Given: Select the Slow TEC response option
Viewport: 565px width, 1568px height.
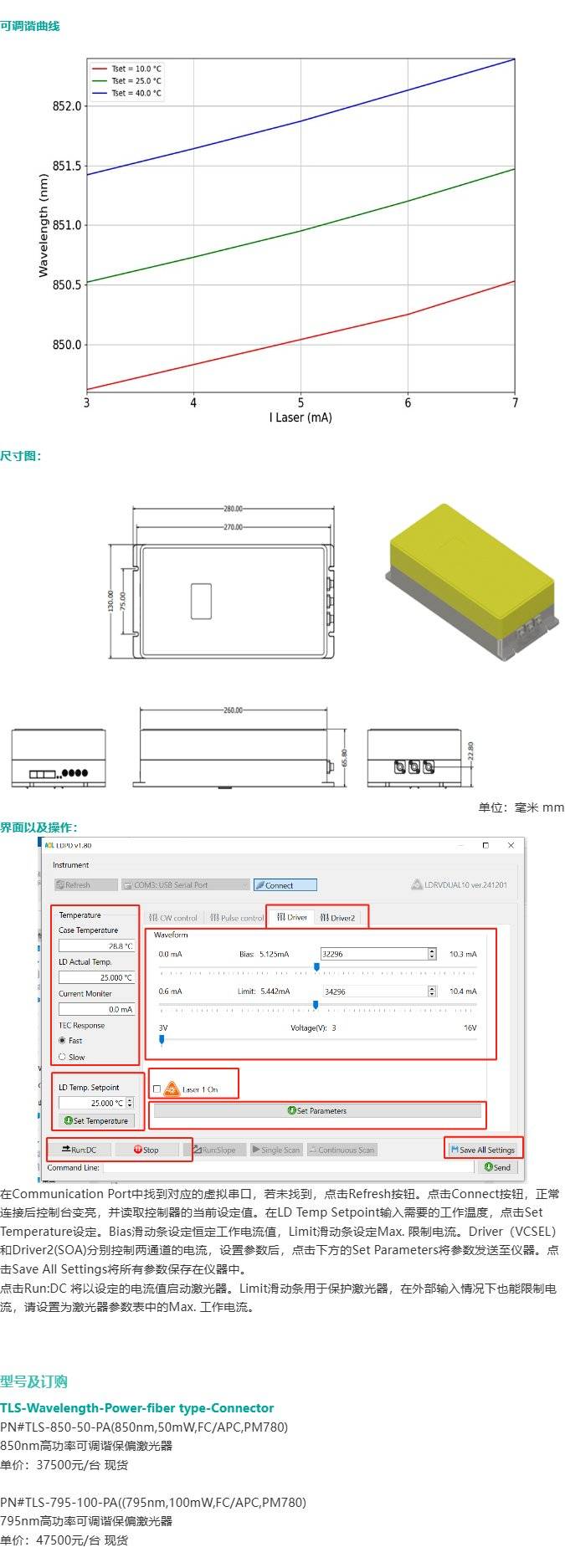Looking at the screenshot, I should click(x=63, y=1057).
